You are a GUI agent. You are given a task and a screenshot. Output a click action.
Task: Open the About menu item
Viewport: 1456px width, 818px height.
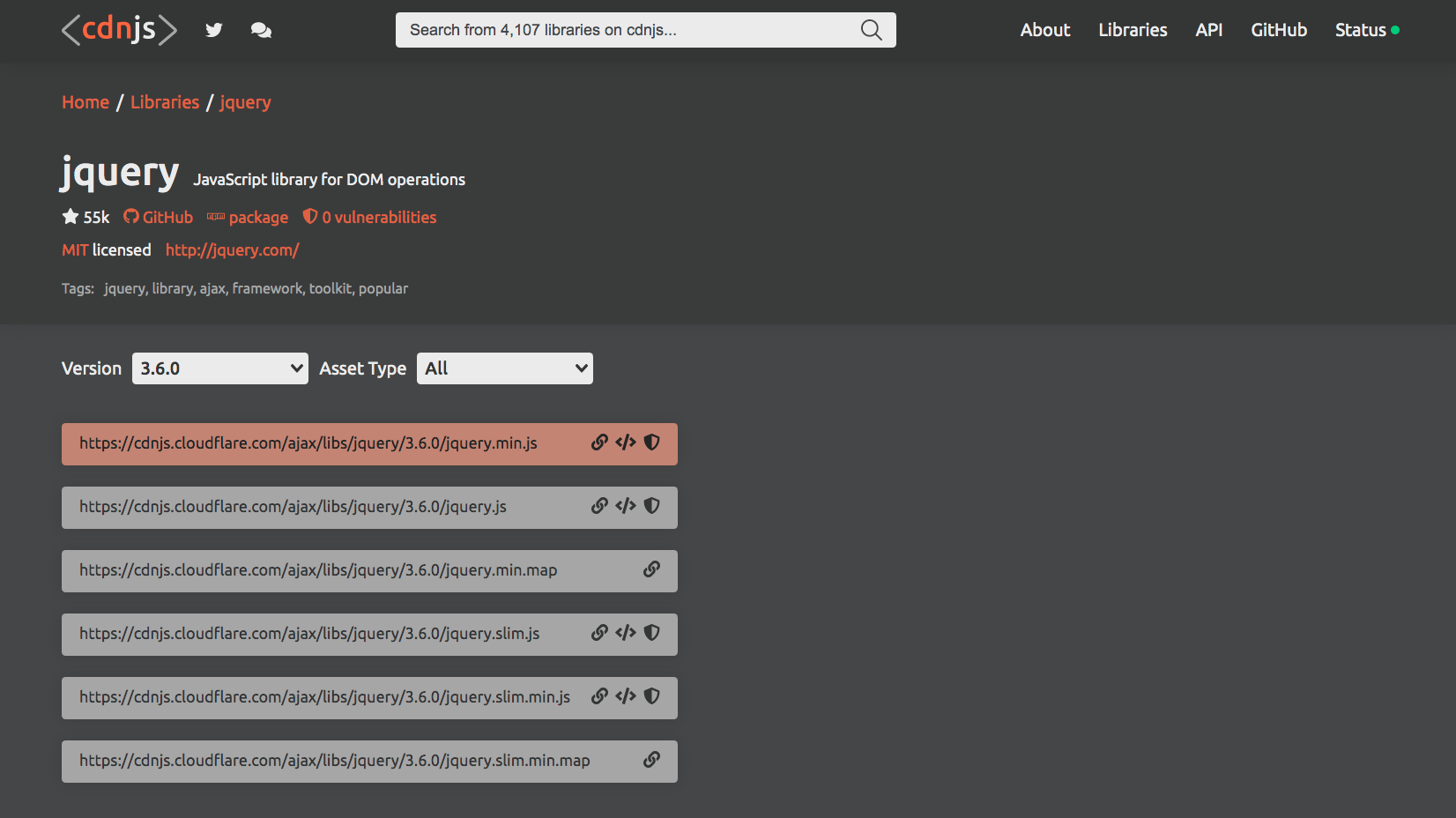click(1045, 30)
